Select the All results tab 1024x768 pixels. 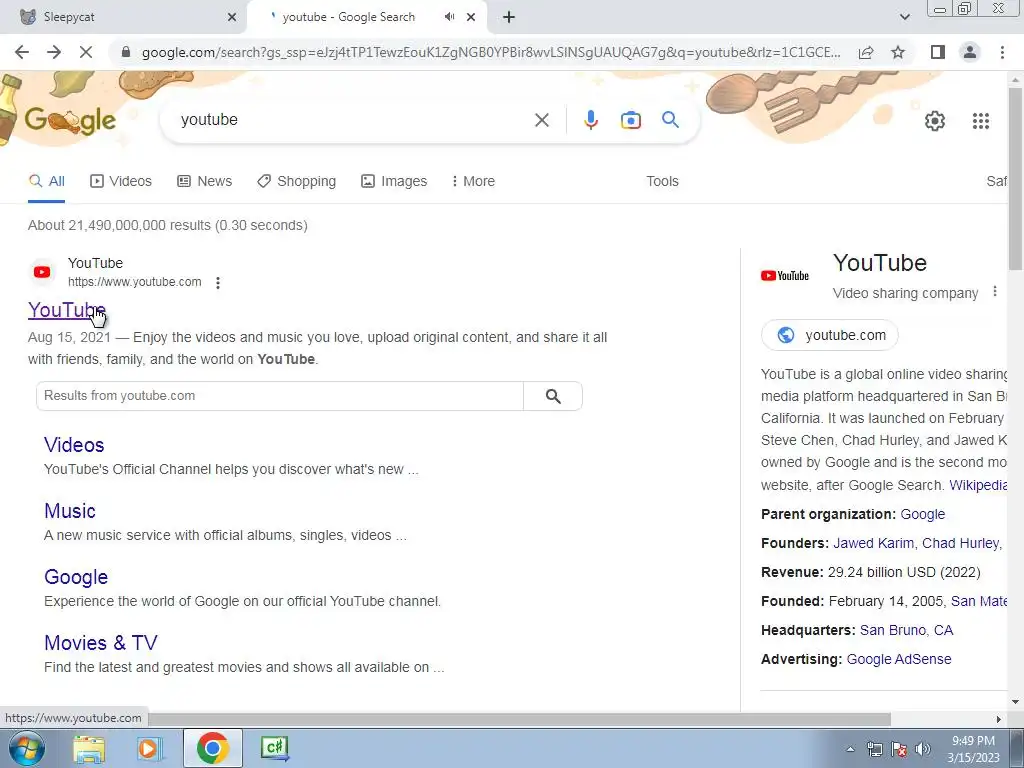[46, 181]
